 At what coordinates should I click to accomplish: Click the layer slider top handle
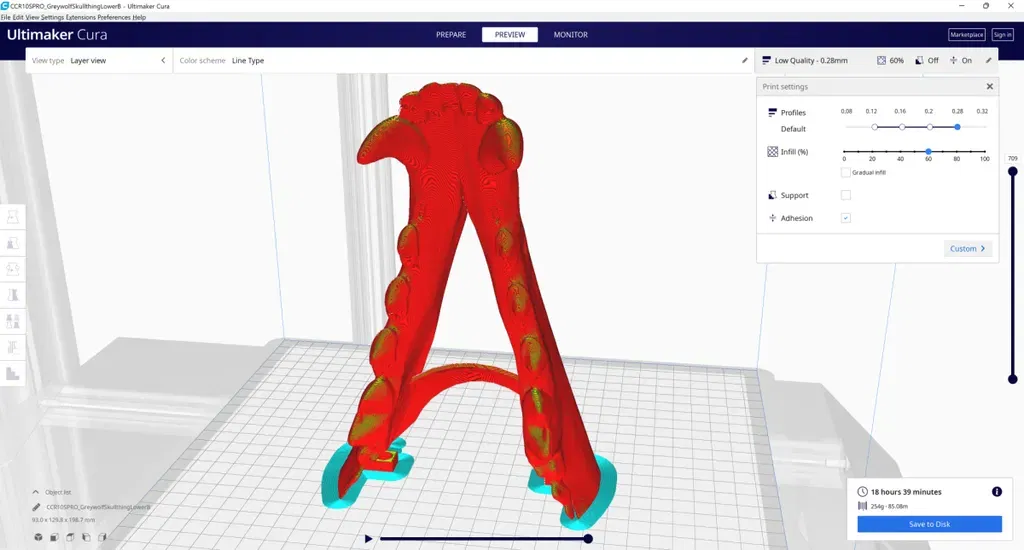(1012, 172)
